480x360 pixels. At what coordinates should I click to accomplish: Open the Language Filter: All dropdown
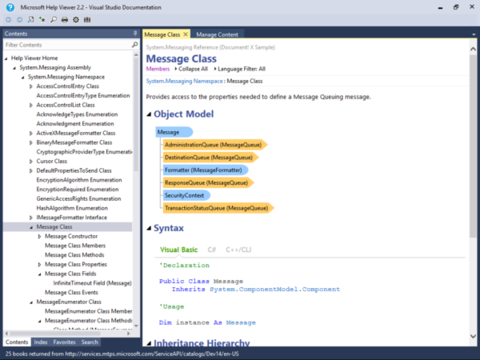240,69
